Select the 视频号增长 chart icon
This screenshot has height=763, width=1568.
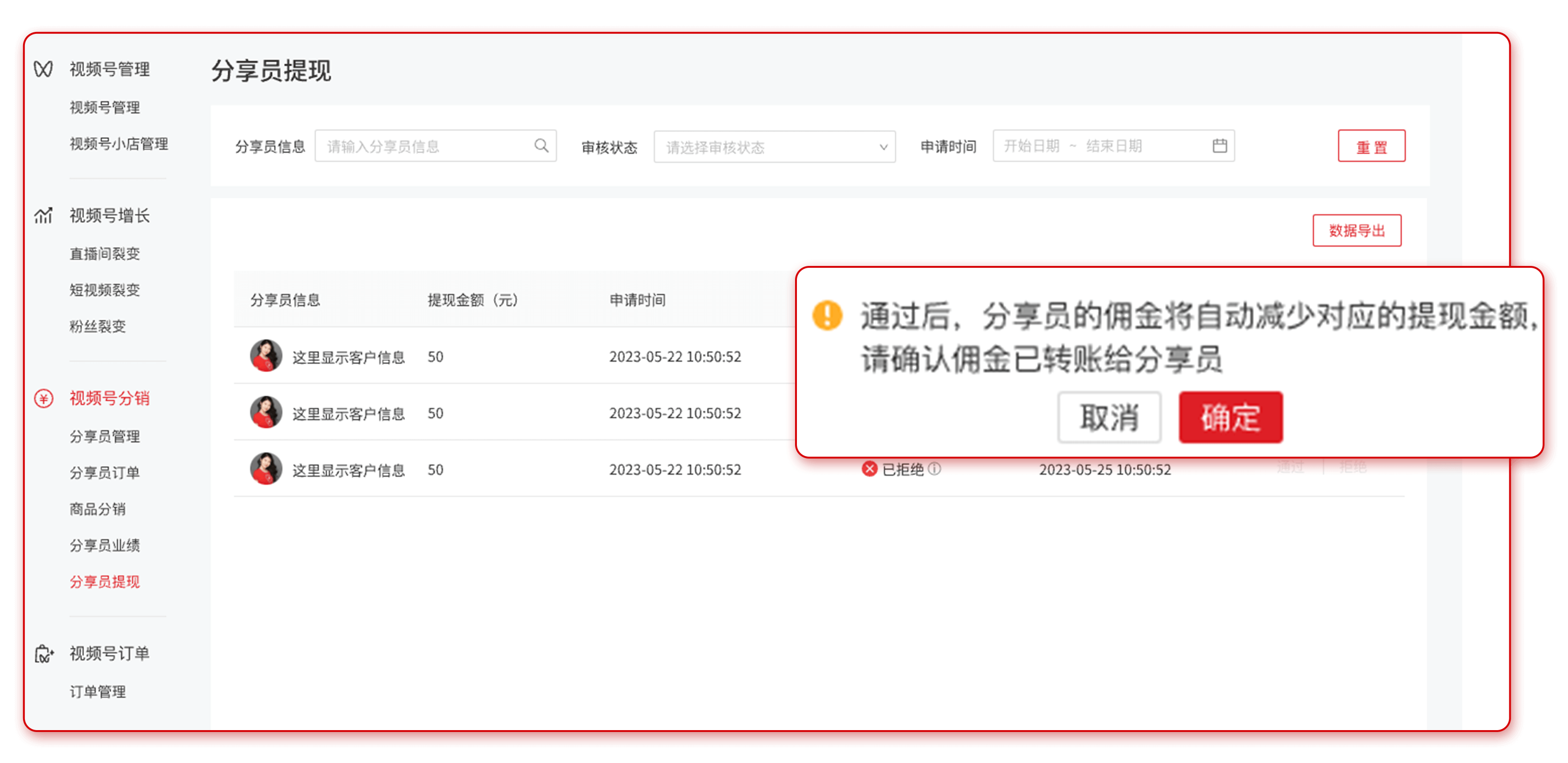(43, 216)
